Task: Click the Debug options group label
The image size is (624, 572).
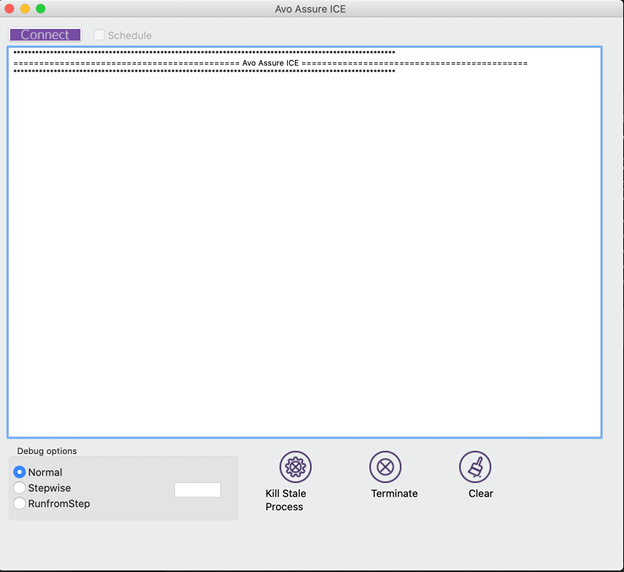Action: point(47,451)
